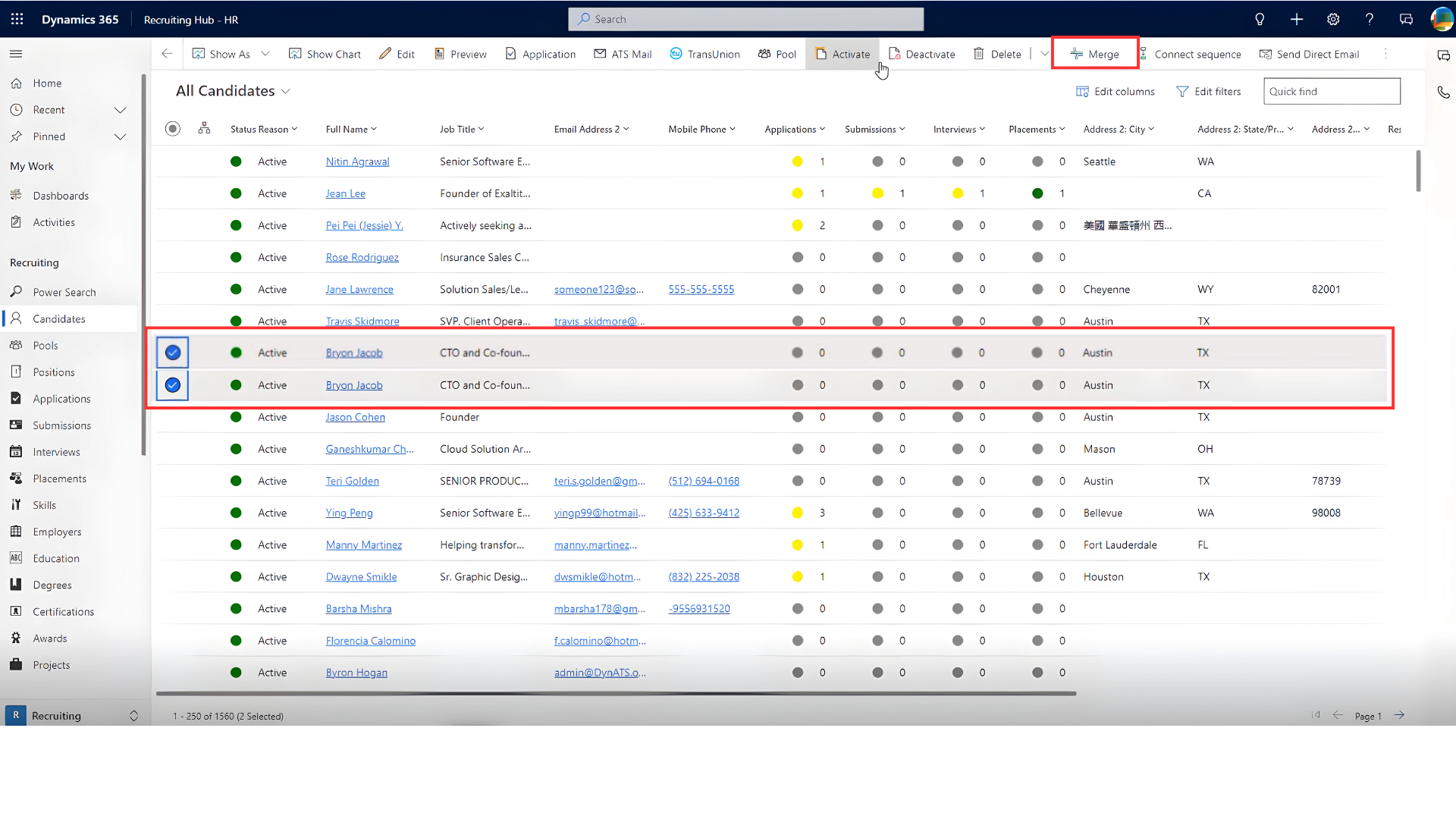Screen dimensions: 1456x819
Task: Open the All Candidates view selector
Action: [x=233, y=91]
